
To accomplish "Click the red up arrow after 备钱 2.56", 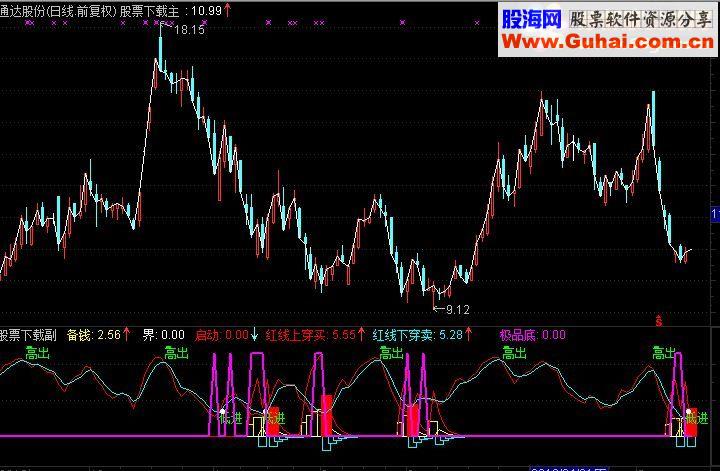I will pos(126,335).
